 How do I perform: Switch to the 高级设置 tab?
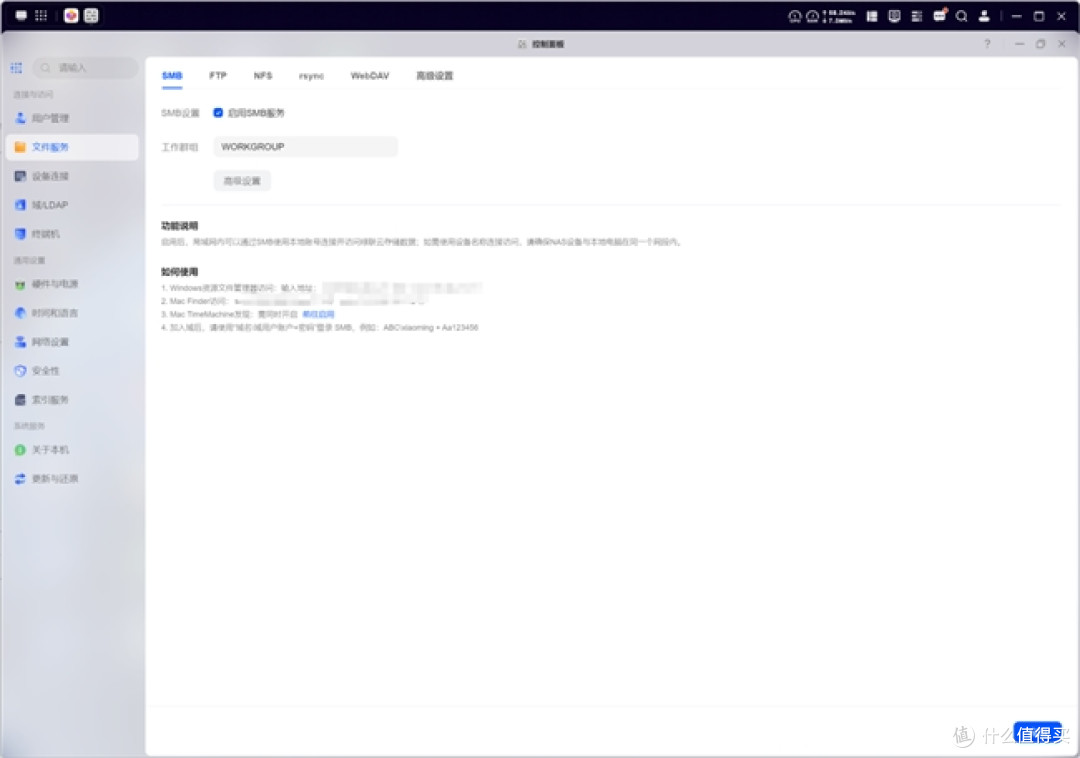435,76
